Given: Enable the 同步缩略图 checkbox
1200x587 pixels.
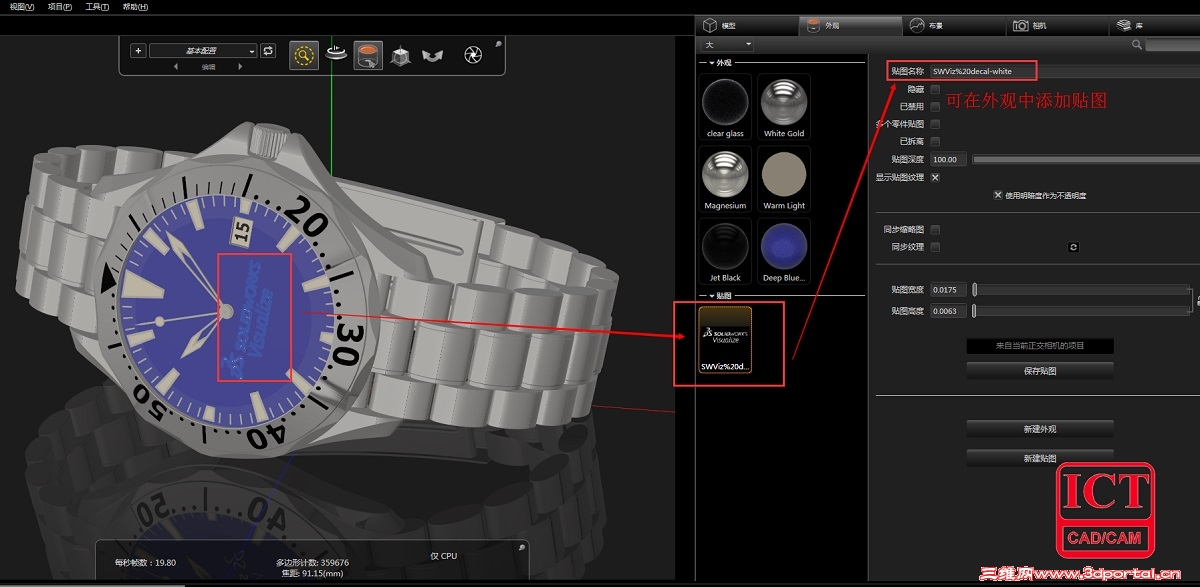Looking at the screenshot, I should coord(935,229).
